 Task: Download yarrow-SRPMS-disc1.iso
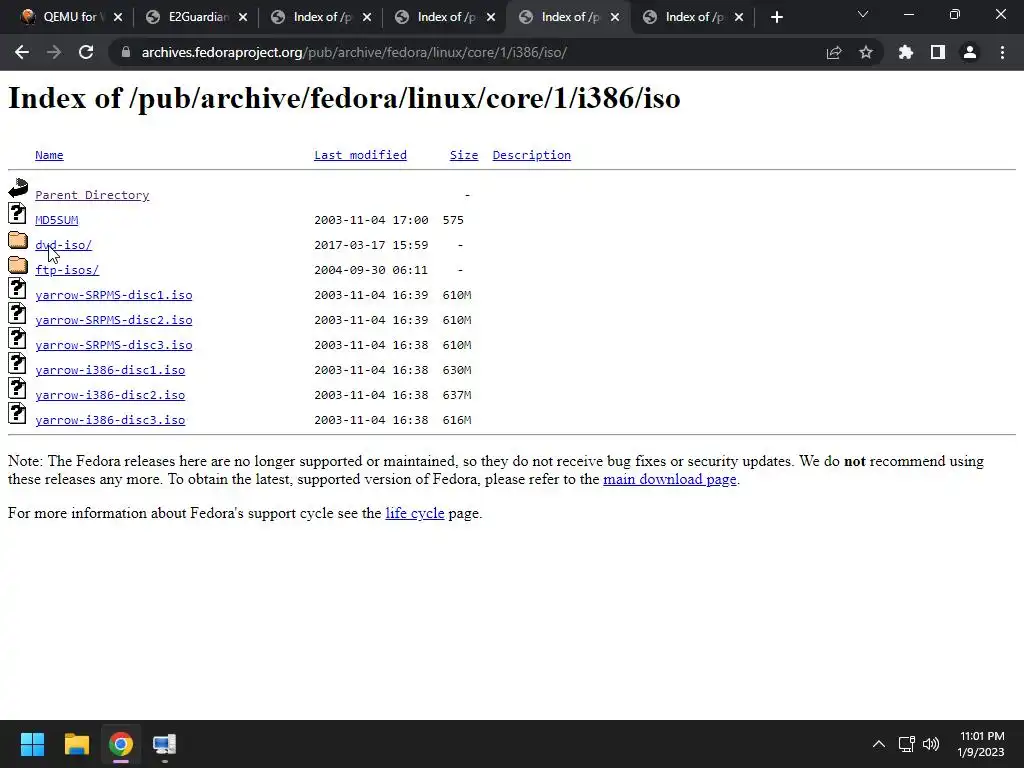[x=114, y=295]
